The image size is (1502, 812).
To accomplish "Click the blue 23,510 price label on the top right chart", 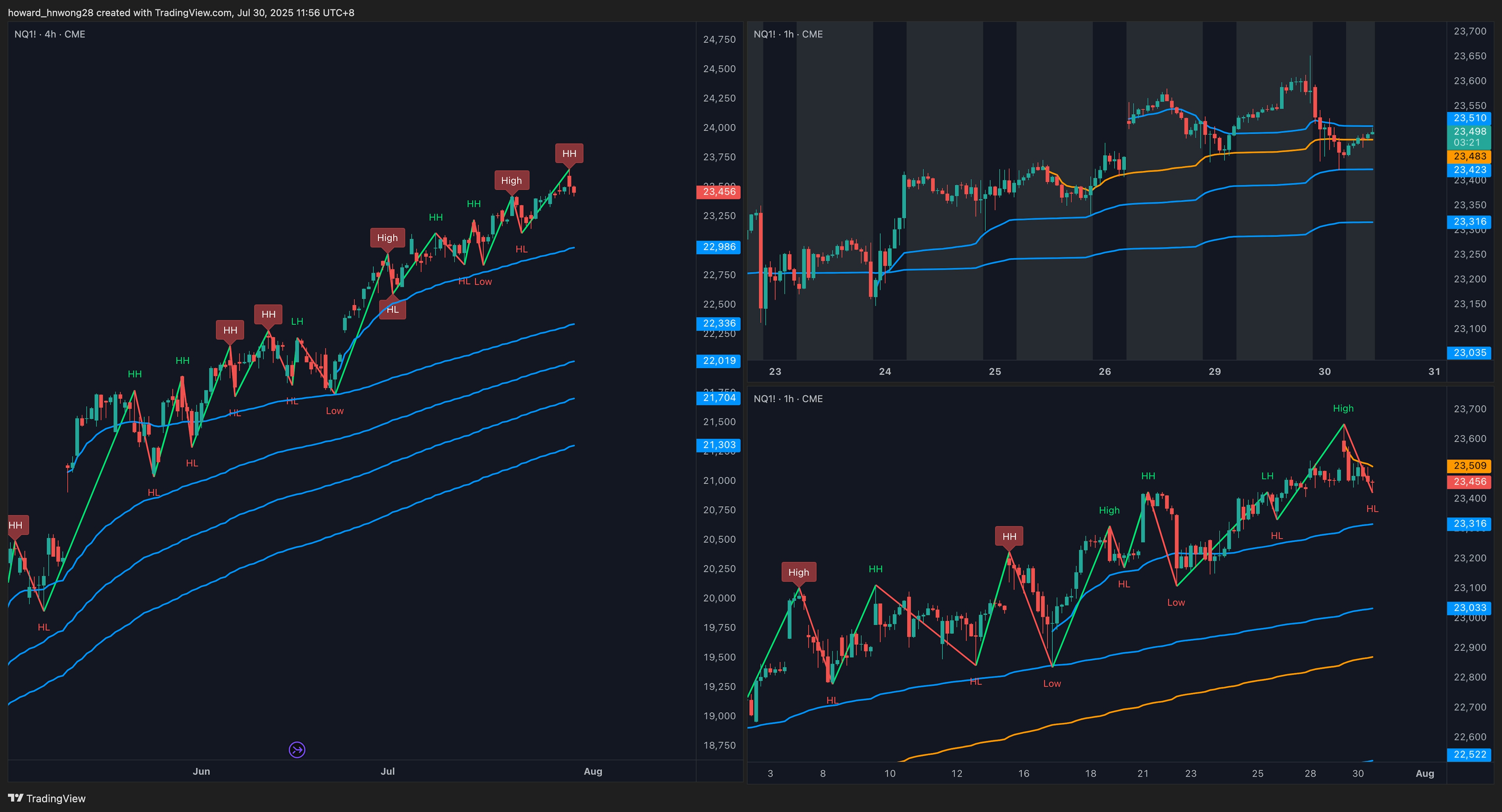I will [x=1470, y=118].
